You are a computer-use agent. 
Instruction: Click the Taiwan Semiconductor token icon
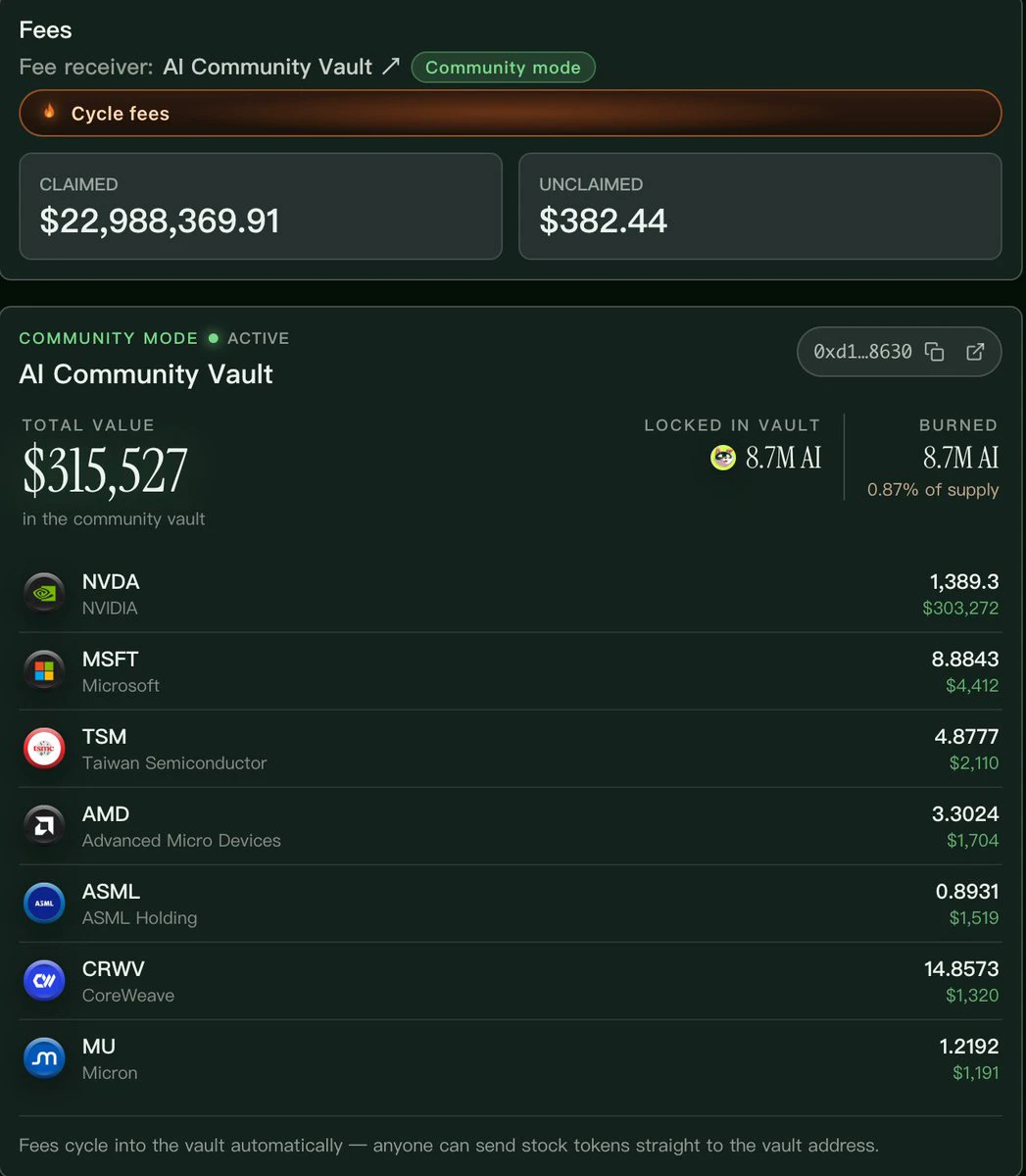tap(44, 748)
